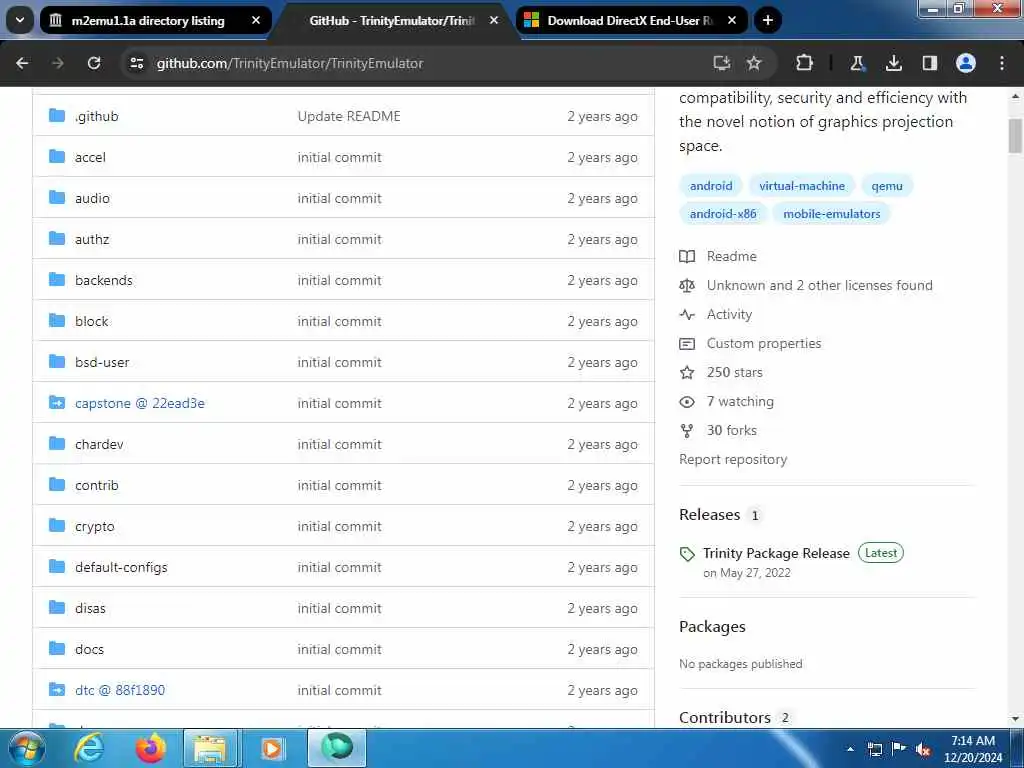Switch to Download DirectX End-User tab

pos(631,20)
